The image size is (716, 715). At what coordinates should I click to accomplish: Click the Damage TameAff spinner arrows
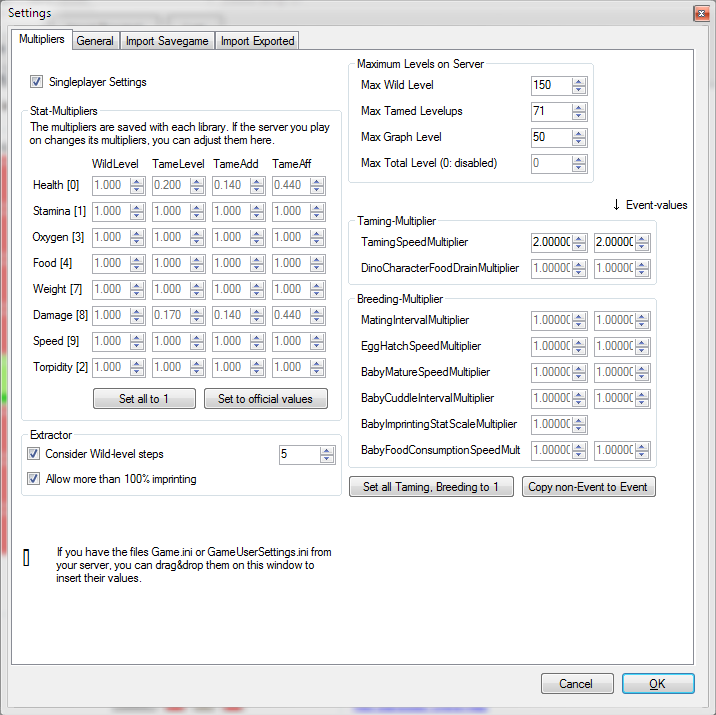(317, 315)
